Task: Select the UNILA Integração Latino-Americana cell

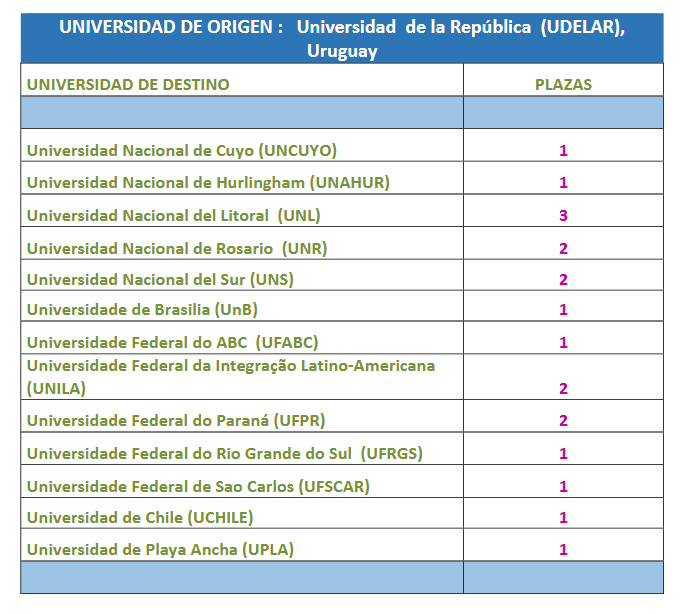Action: (x=242, y=377)
